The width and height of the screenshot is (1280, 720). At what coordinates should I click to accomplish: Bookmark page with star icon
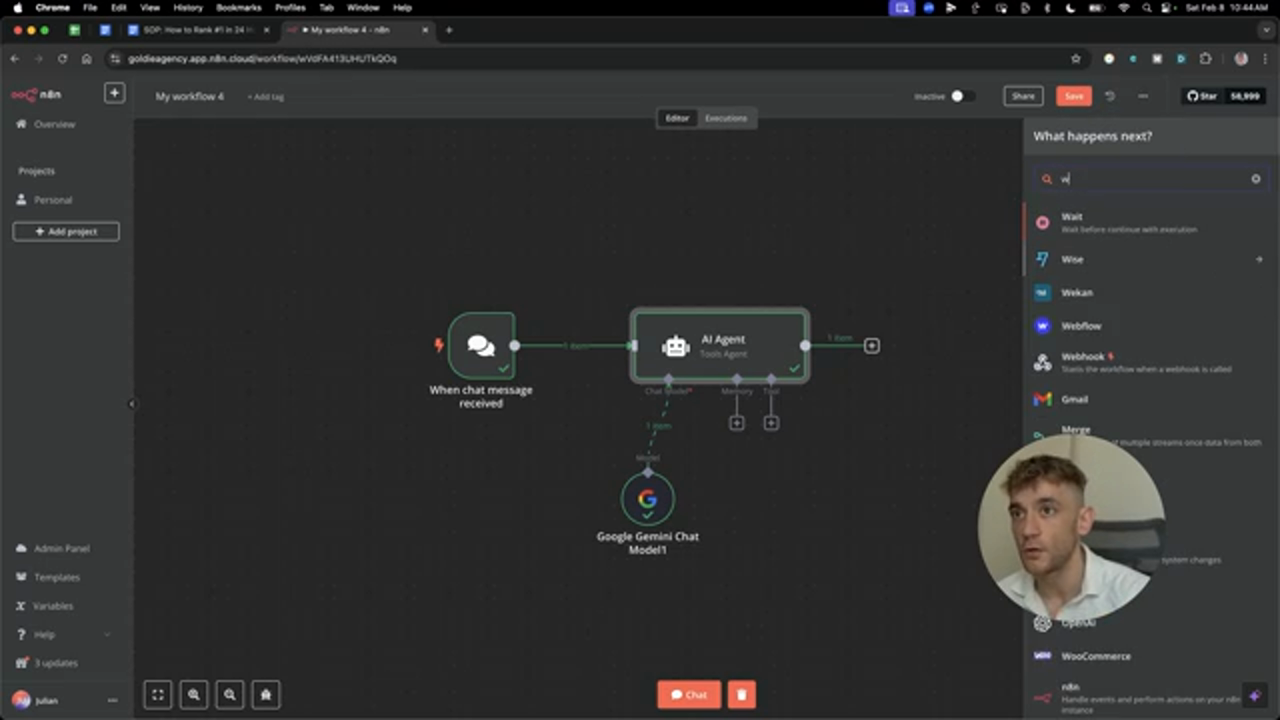click(x=1076, y=59)
